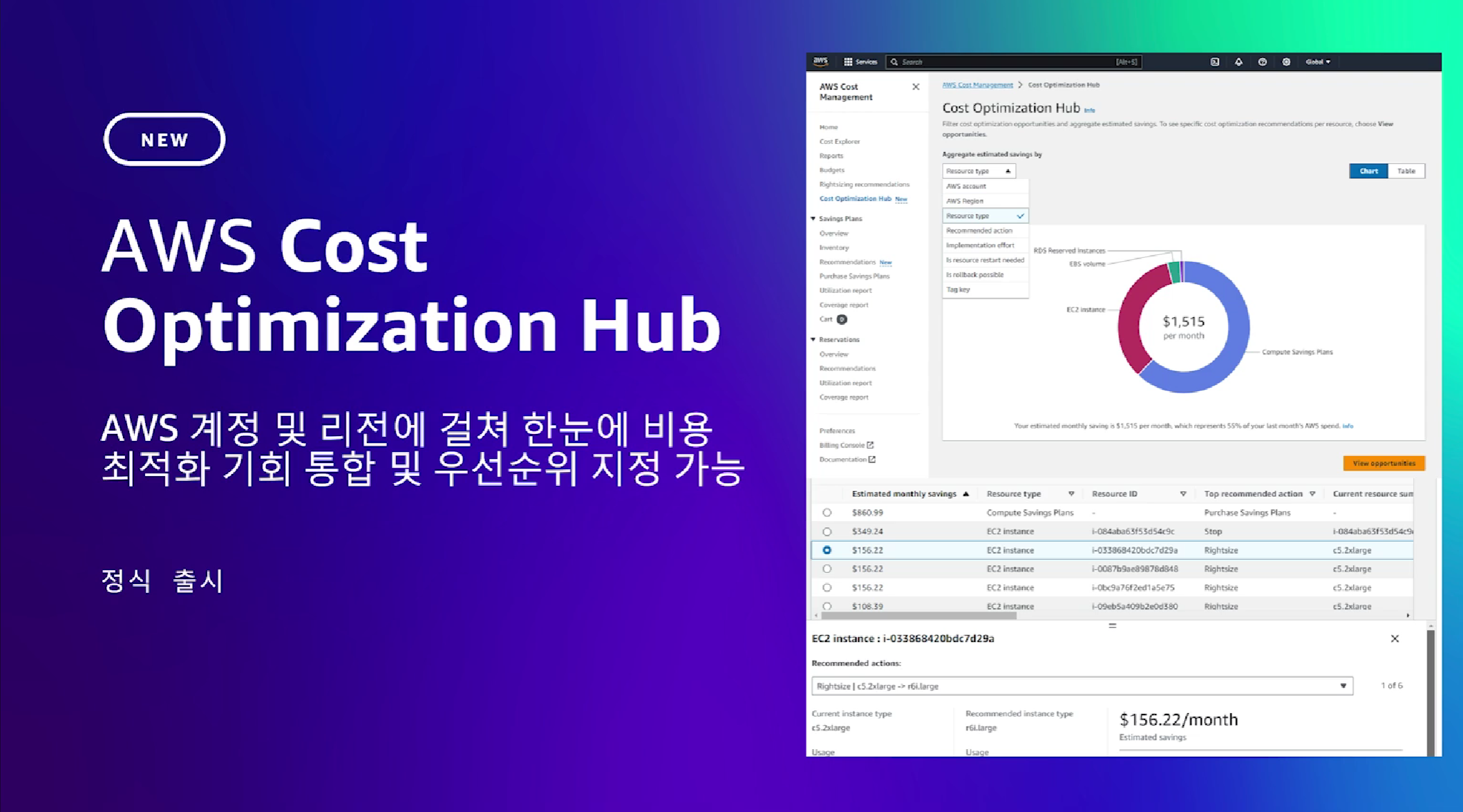Click the Cart badge icon

click(x=842, y=319)
